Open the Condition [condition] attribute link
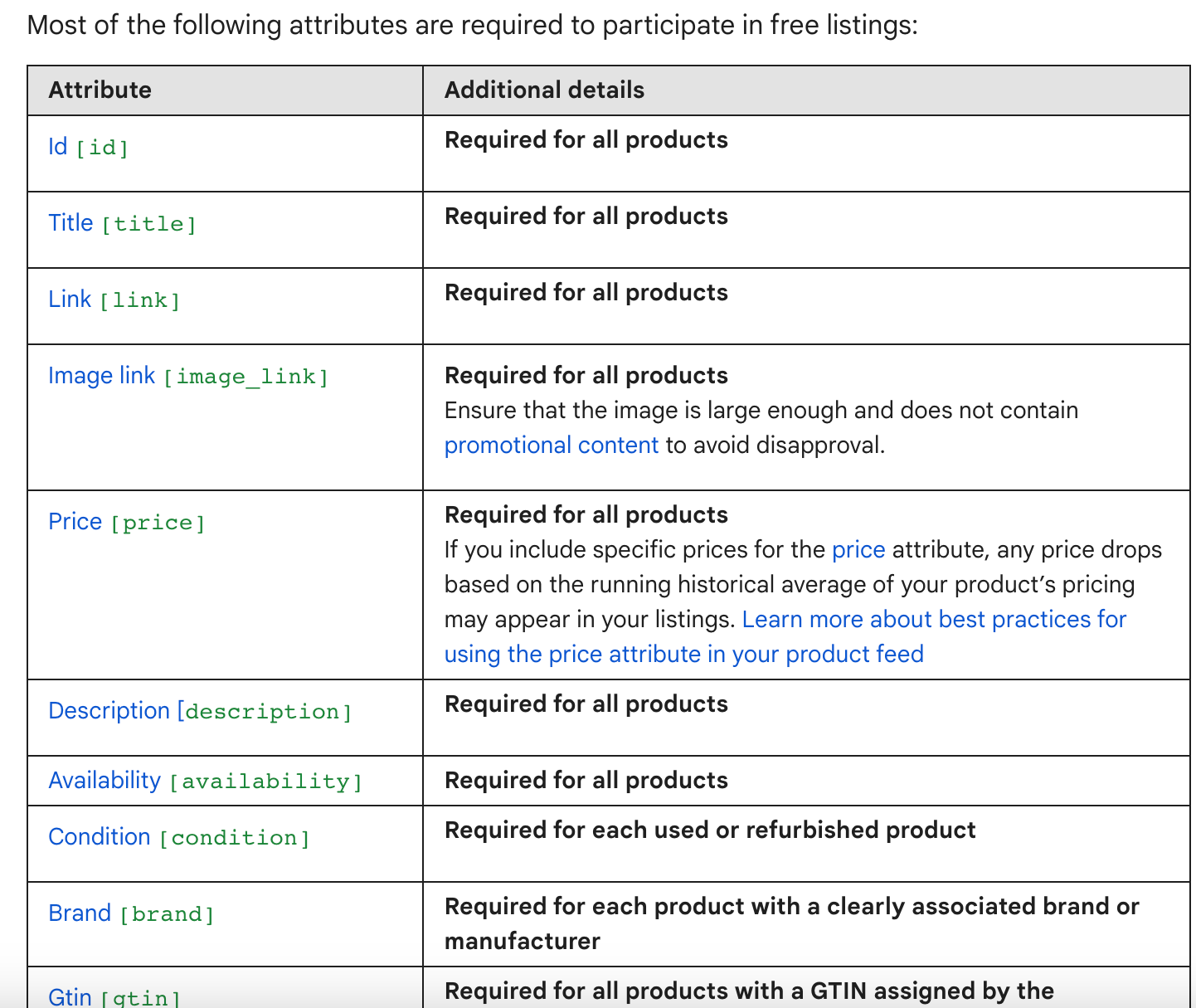Image resolution: width=1196 pixels, height=1008 pixels. click(178, 837)
